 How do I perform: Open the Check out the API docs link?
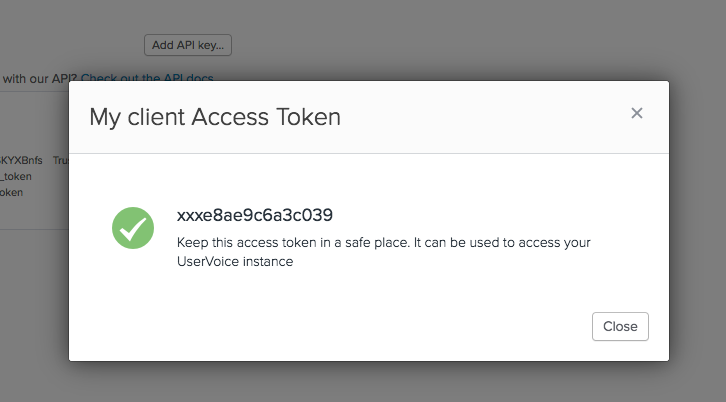147,78
